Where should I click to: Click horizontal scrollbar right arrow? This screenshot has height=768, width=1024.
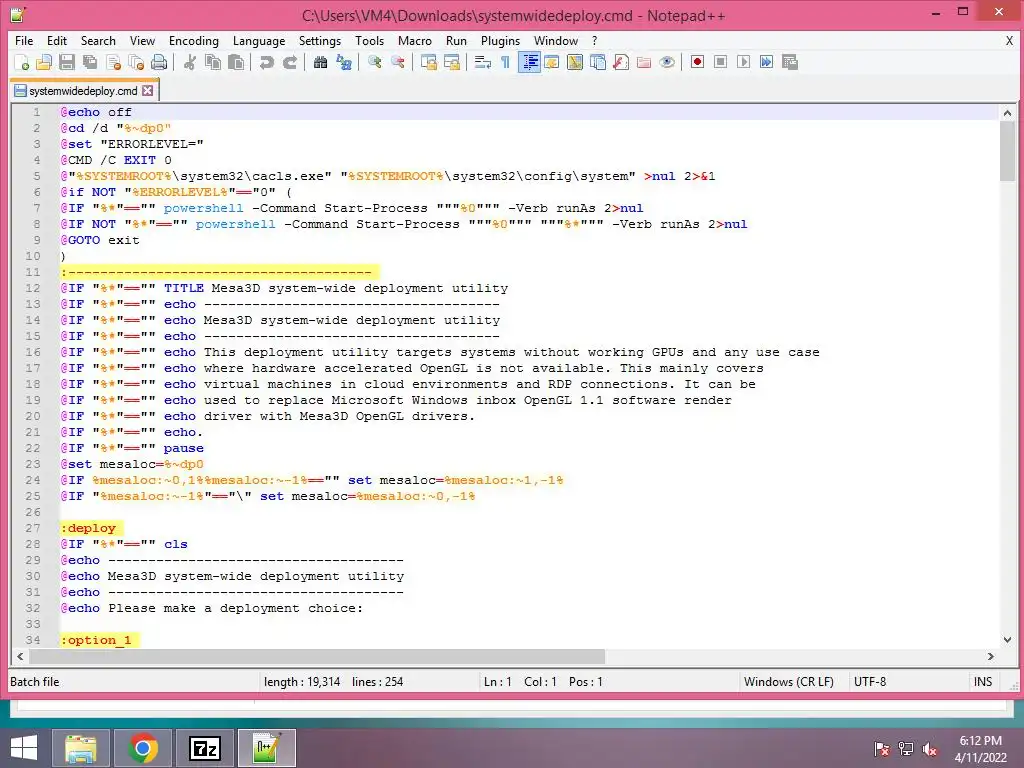991,656
